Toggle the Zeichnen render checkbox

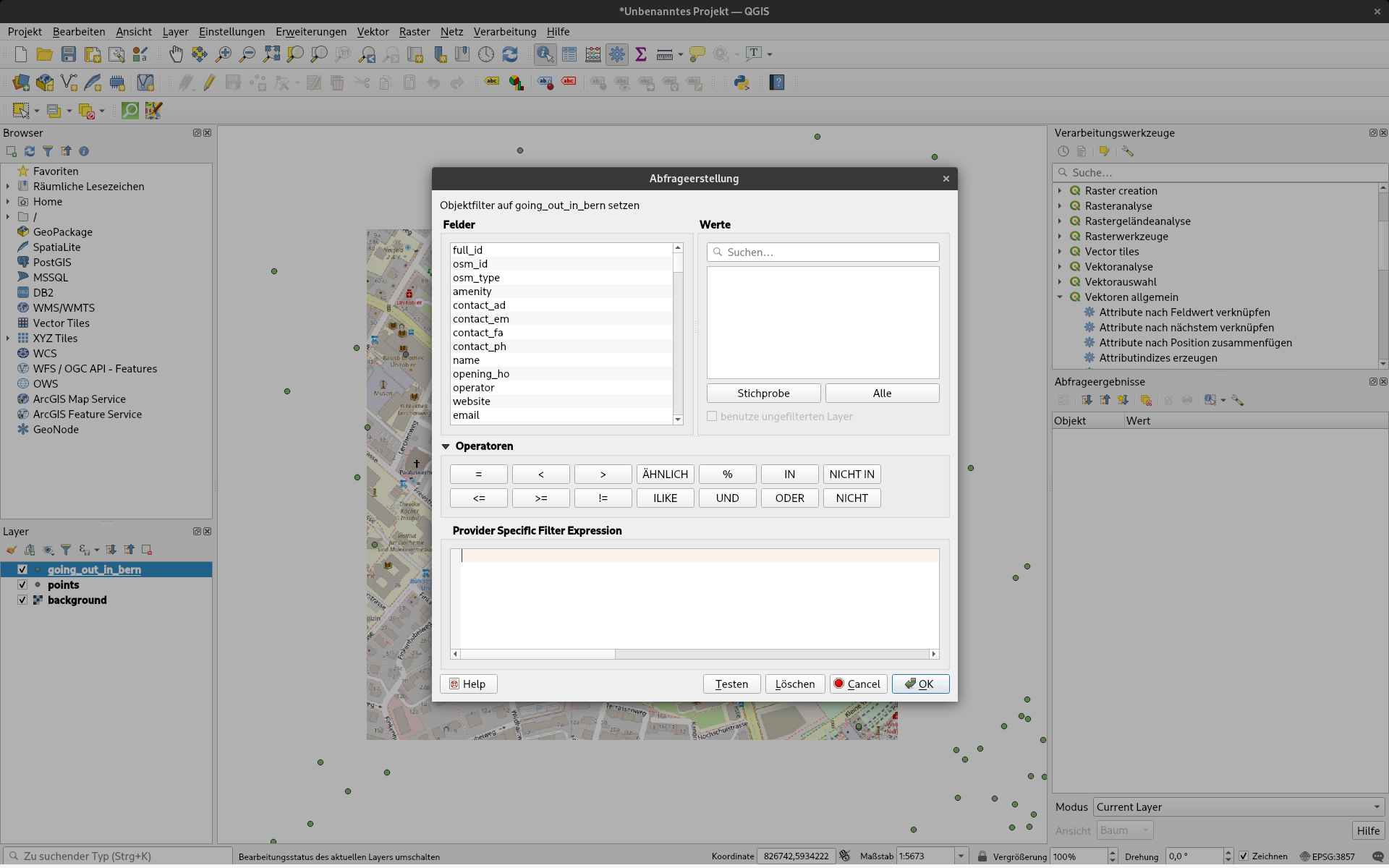coord(1244,856)
